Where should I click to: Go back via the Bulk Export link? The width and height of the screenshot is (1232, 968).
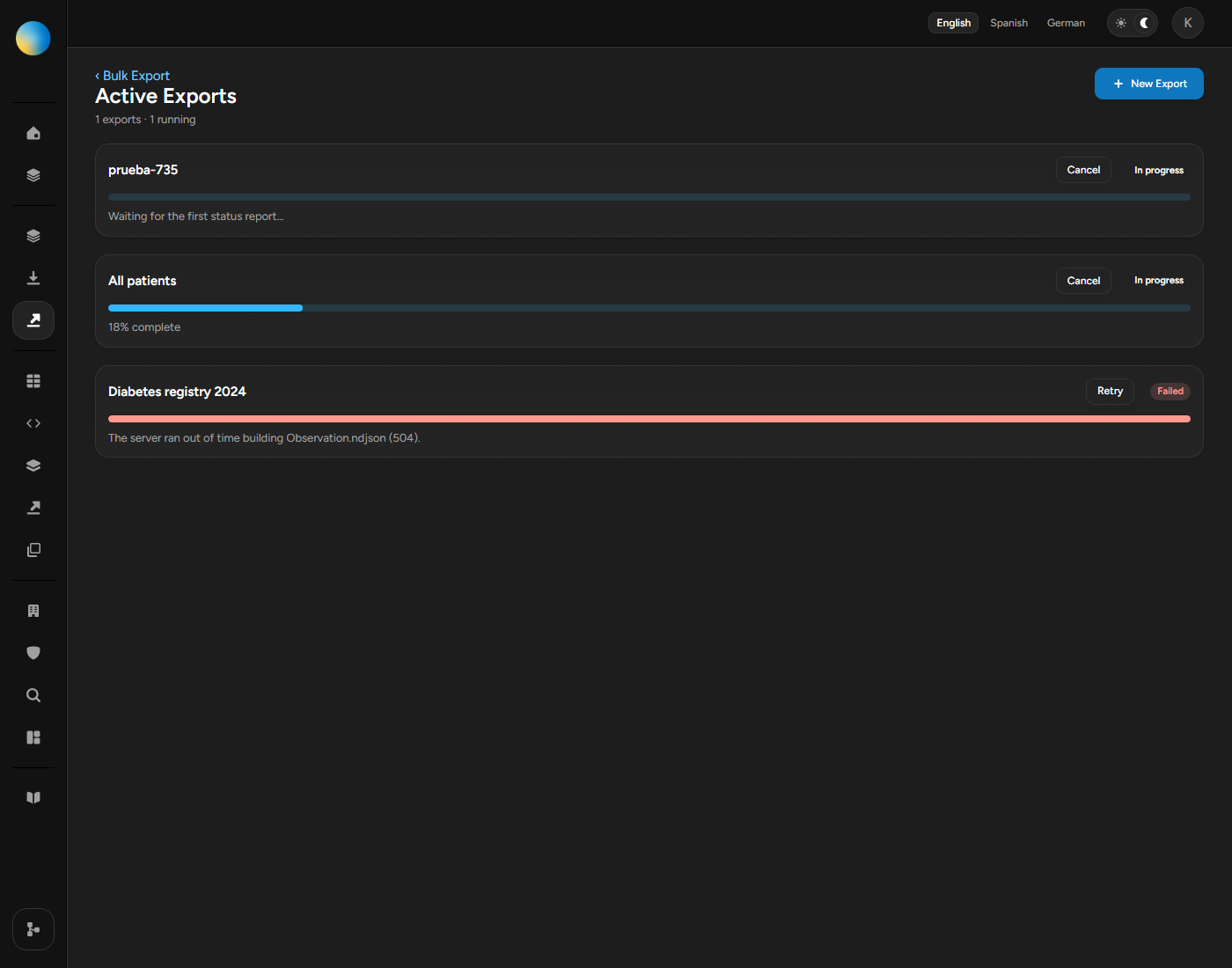click(132, 76)
